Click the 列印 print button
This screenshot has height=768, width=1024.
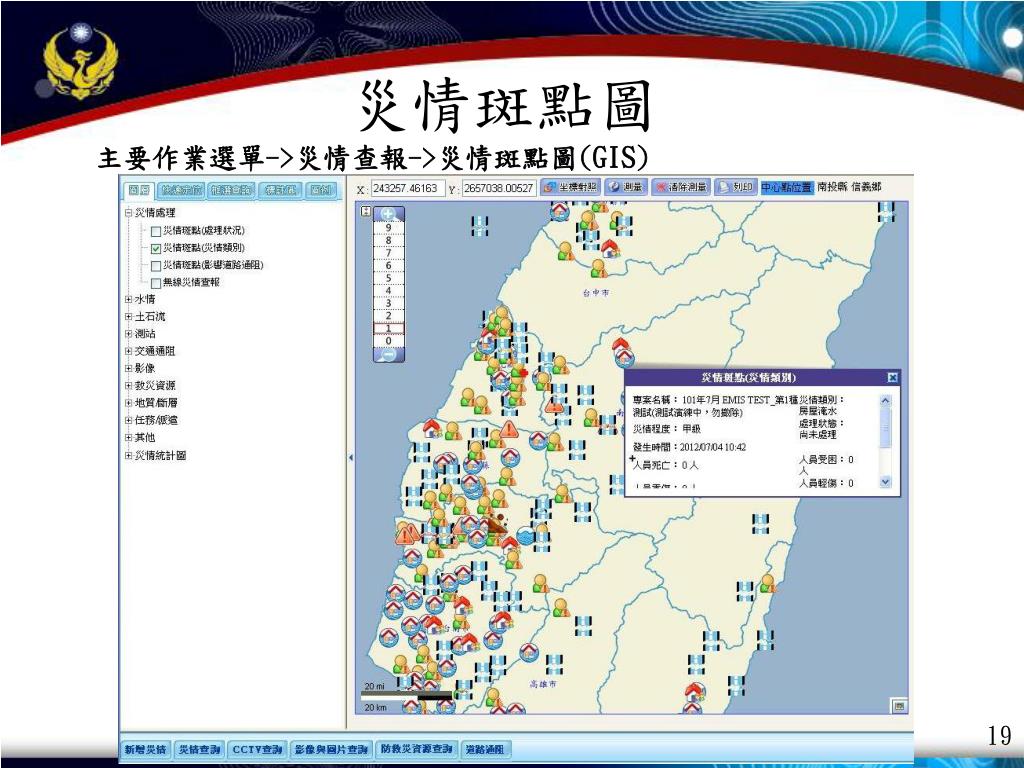735,187
